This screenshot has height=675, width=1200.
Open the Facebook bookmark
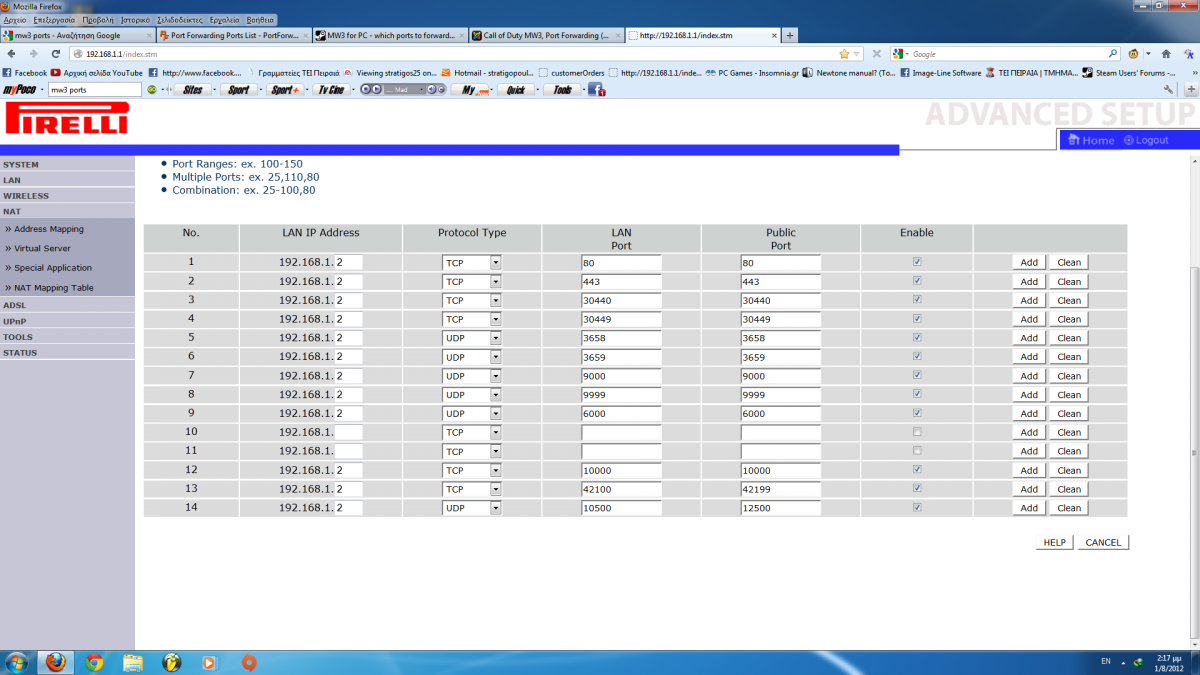point(25,72)
